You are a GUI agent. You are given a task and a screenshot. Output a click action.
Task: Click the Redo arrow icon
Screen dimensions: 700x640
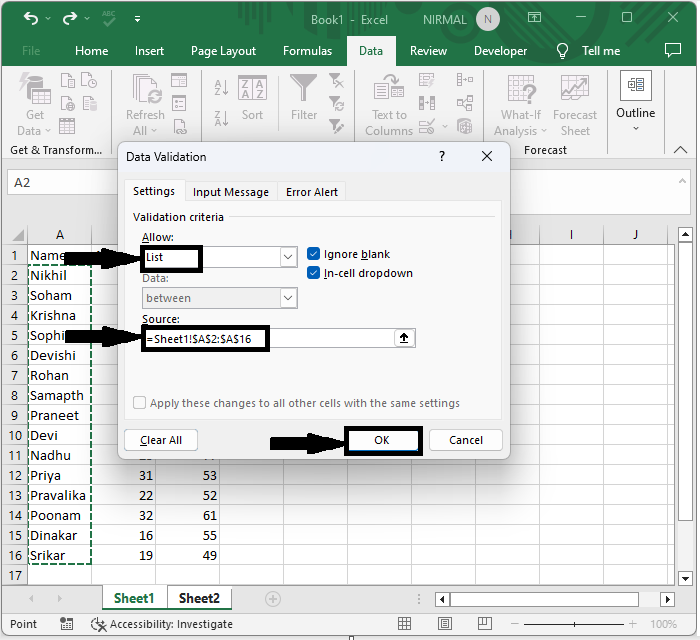(70, 18)
